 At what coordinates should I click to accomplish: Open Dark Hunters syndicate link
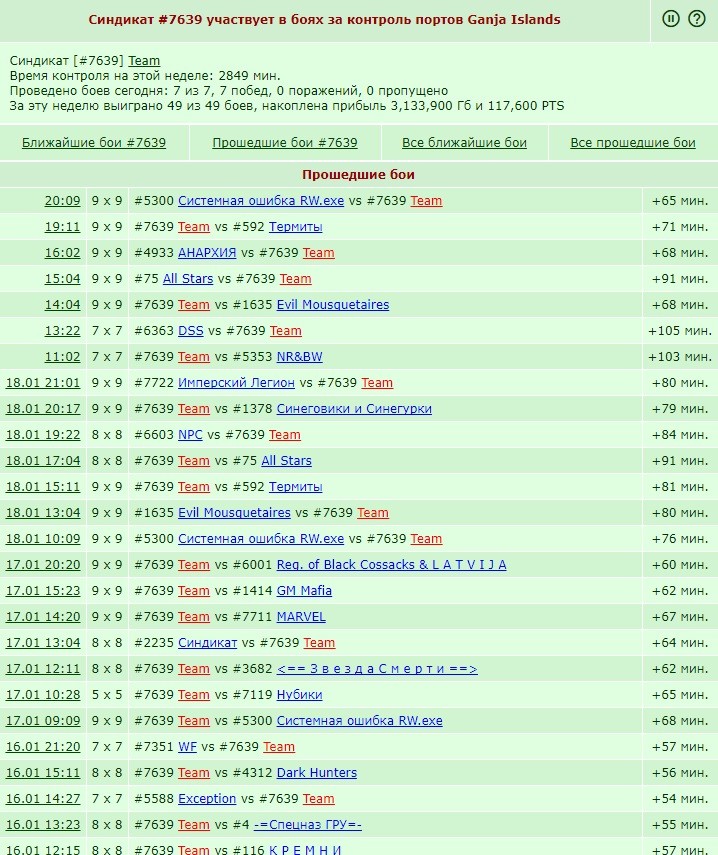point(317,773)
